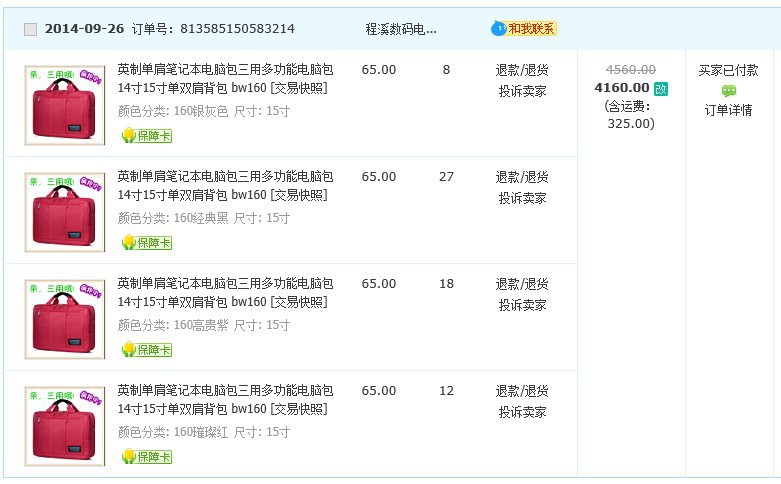Click quantity 18 in 160高贵紫 row
This screenshot has height=484, width=781.
446,284
